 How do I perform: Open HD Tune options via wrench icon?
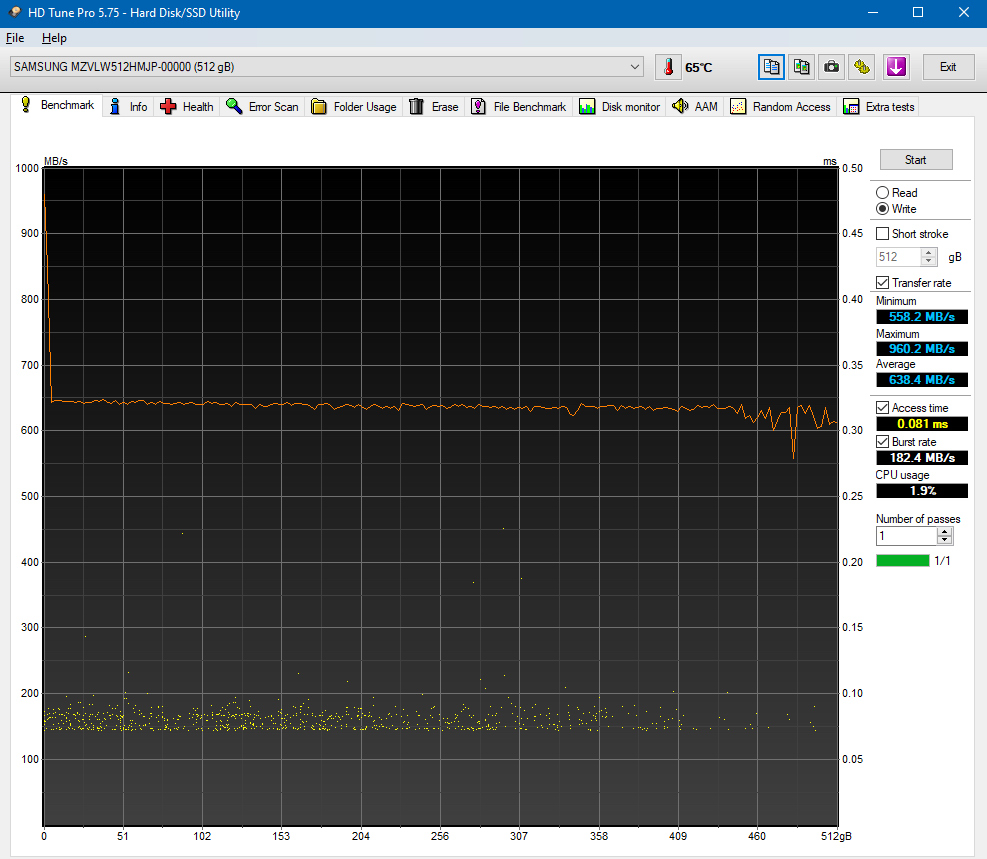[861, 66]
